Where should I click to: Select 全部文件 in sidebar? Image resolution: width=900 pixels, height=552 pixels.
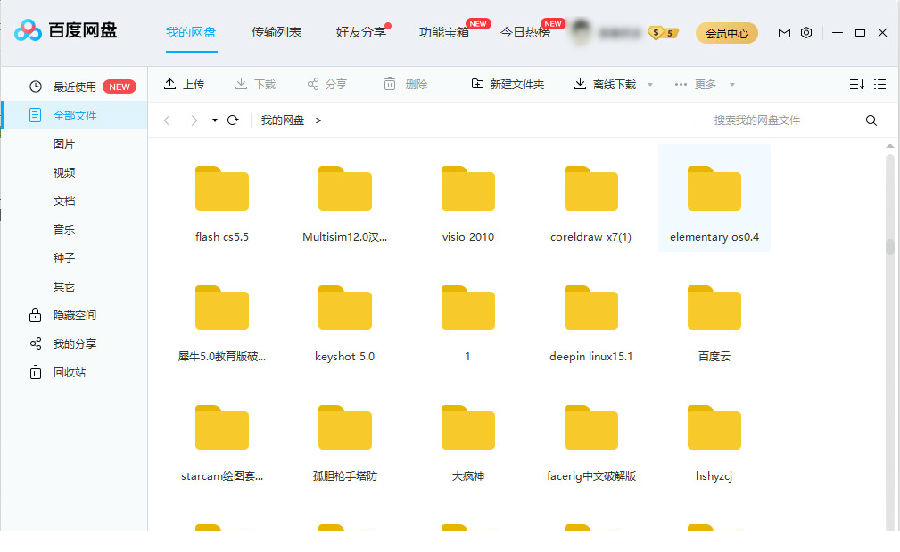coord(74,115)
